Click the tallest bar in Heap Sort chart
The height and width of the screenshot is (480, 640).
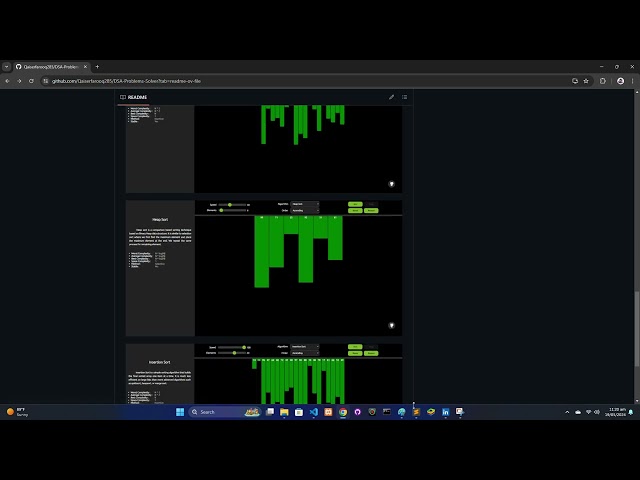pos(262,251)
